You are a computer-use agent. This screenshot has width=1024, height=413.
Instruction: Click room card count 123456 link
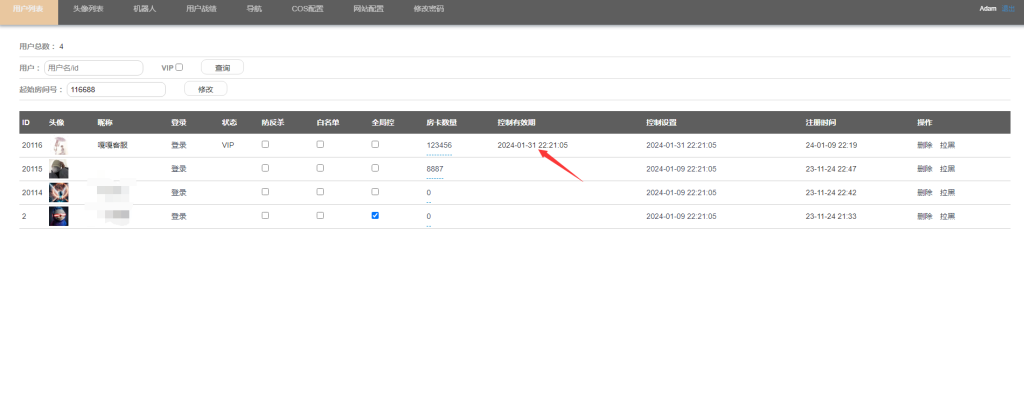pos(439,145)
